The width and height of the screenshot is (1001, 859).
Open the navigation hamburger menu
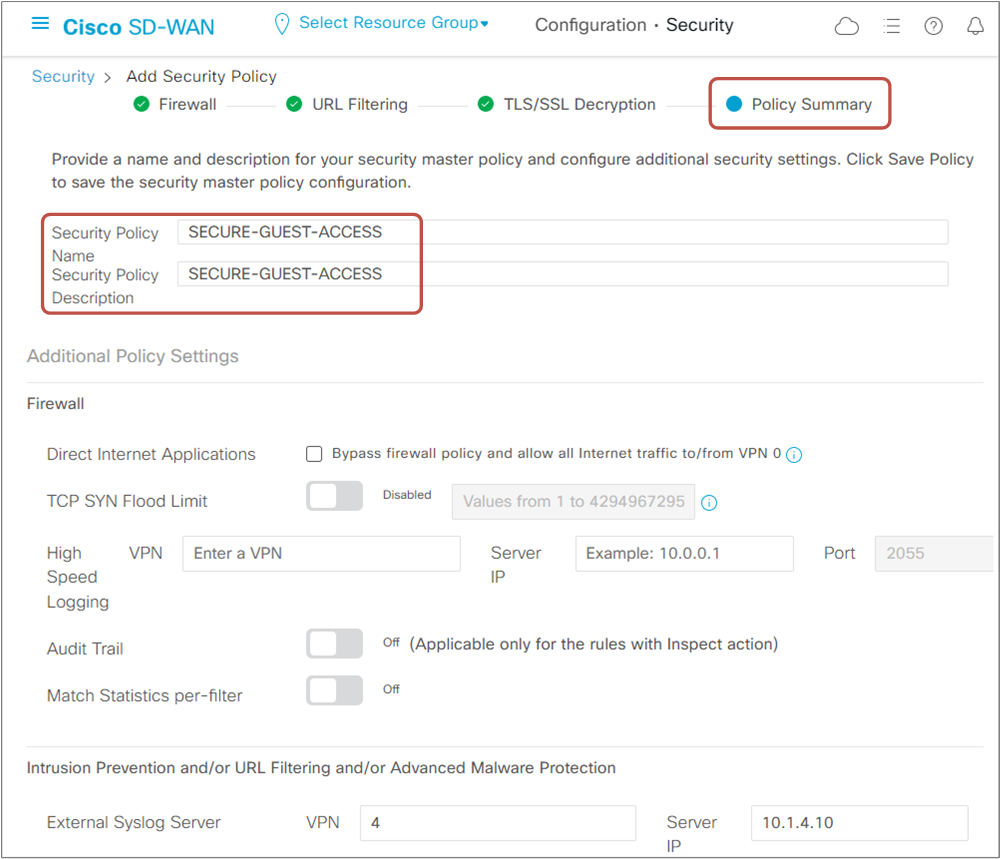[x=39, y=24]
